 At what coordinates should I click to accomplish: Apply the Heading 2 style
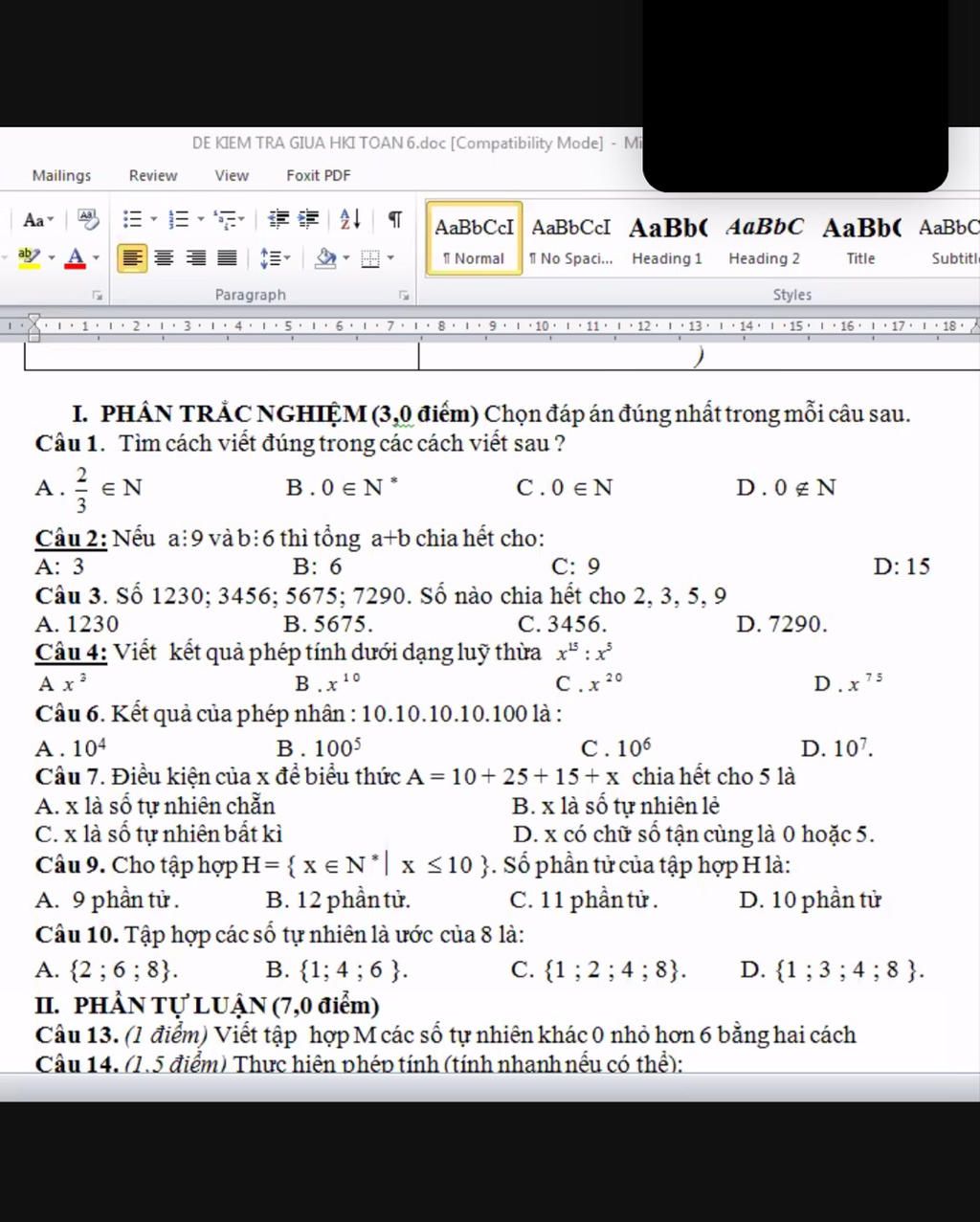[x=764, y=238]
